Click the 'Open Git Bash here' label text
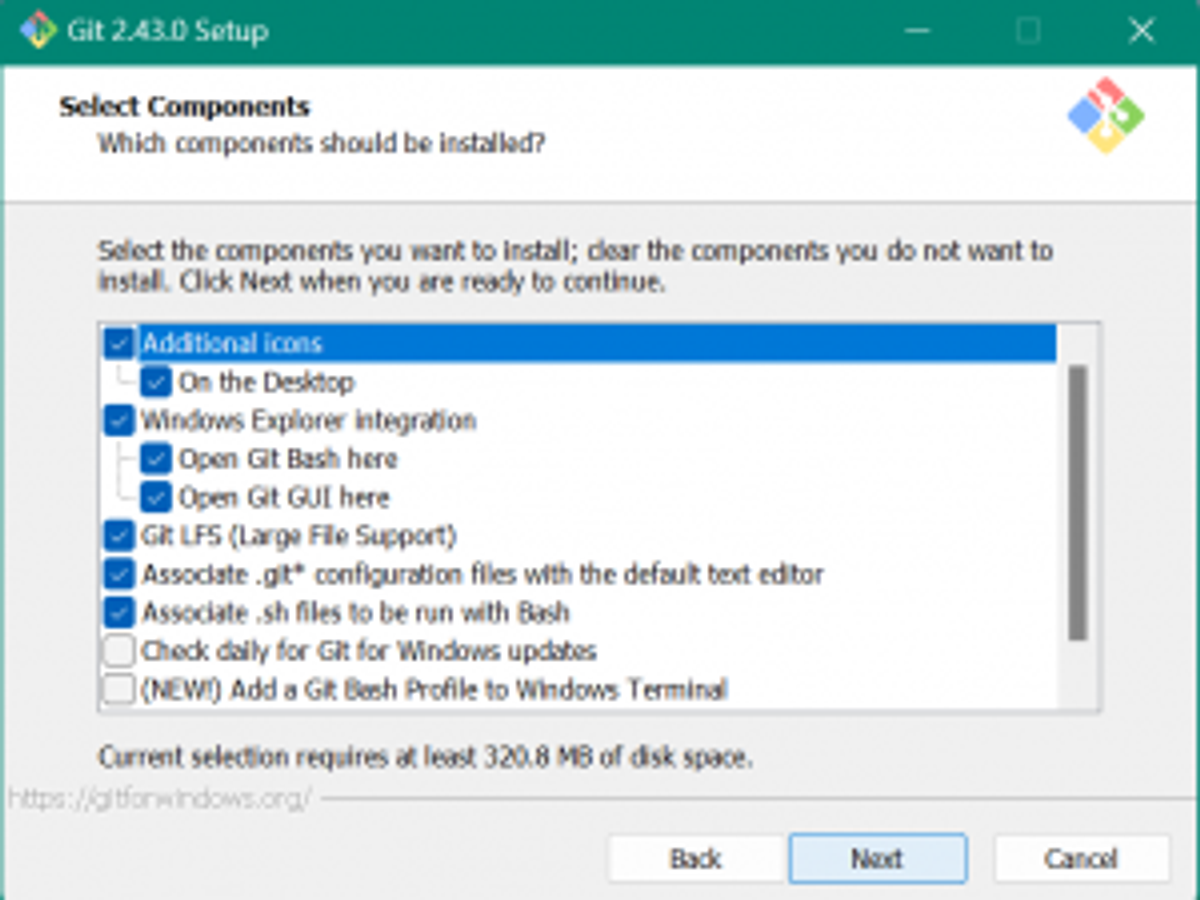1200x900 pixels. point(288,459)
